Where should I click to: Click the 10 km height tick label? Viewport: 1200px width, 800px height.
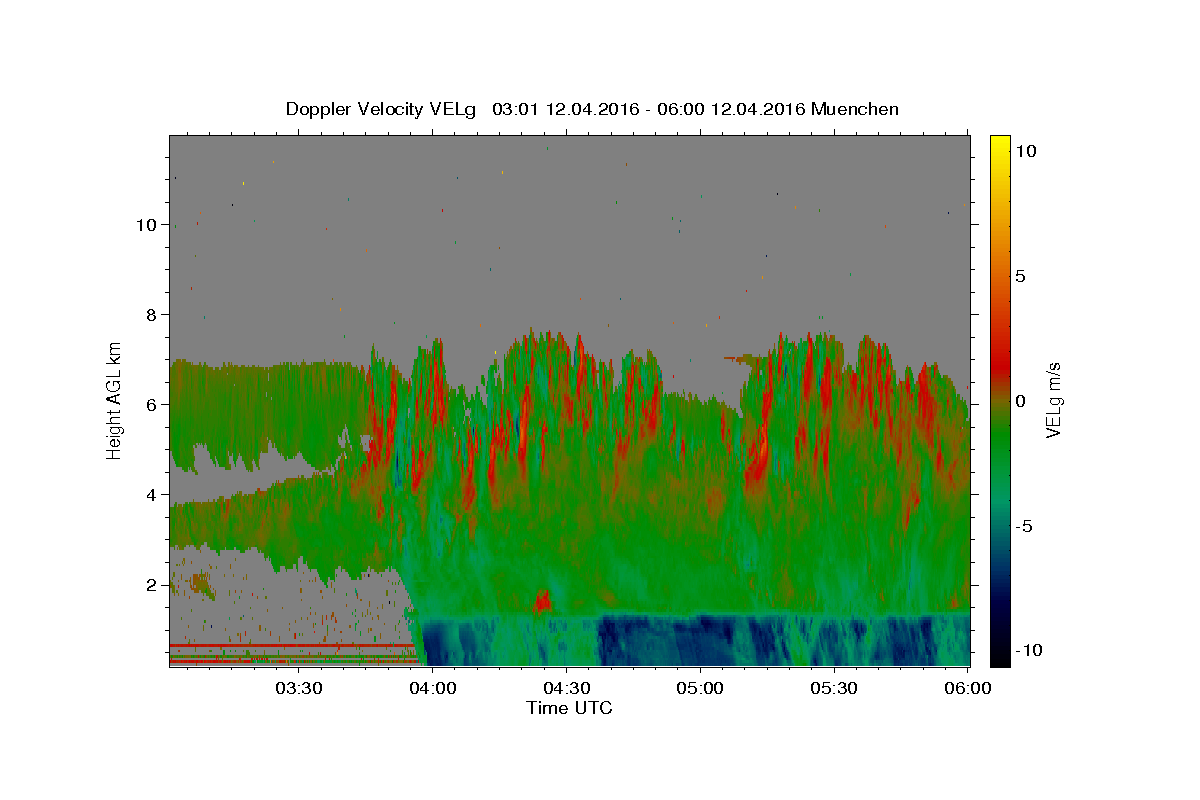point(146,224)
